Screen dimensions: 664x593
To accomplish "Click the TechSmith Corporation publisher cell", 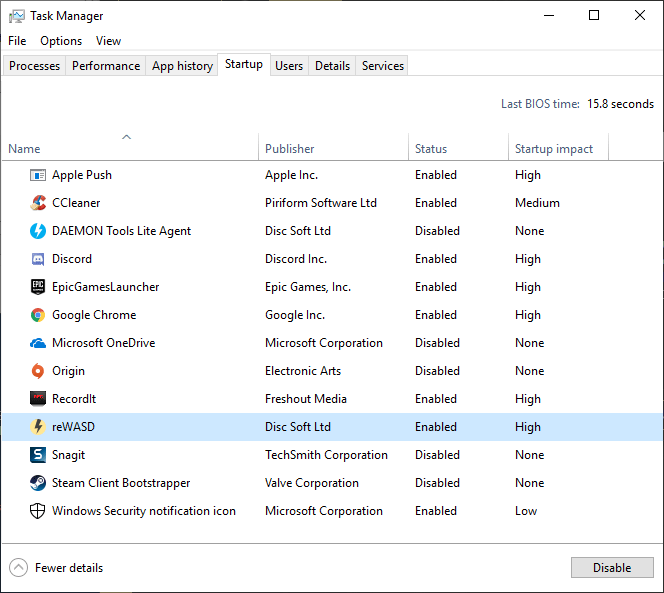I will [x=326, y=455].
